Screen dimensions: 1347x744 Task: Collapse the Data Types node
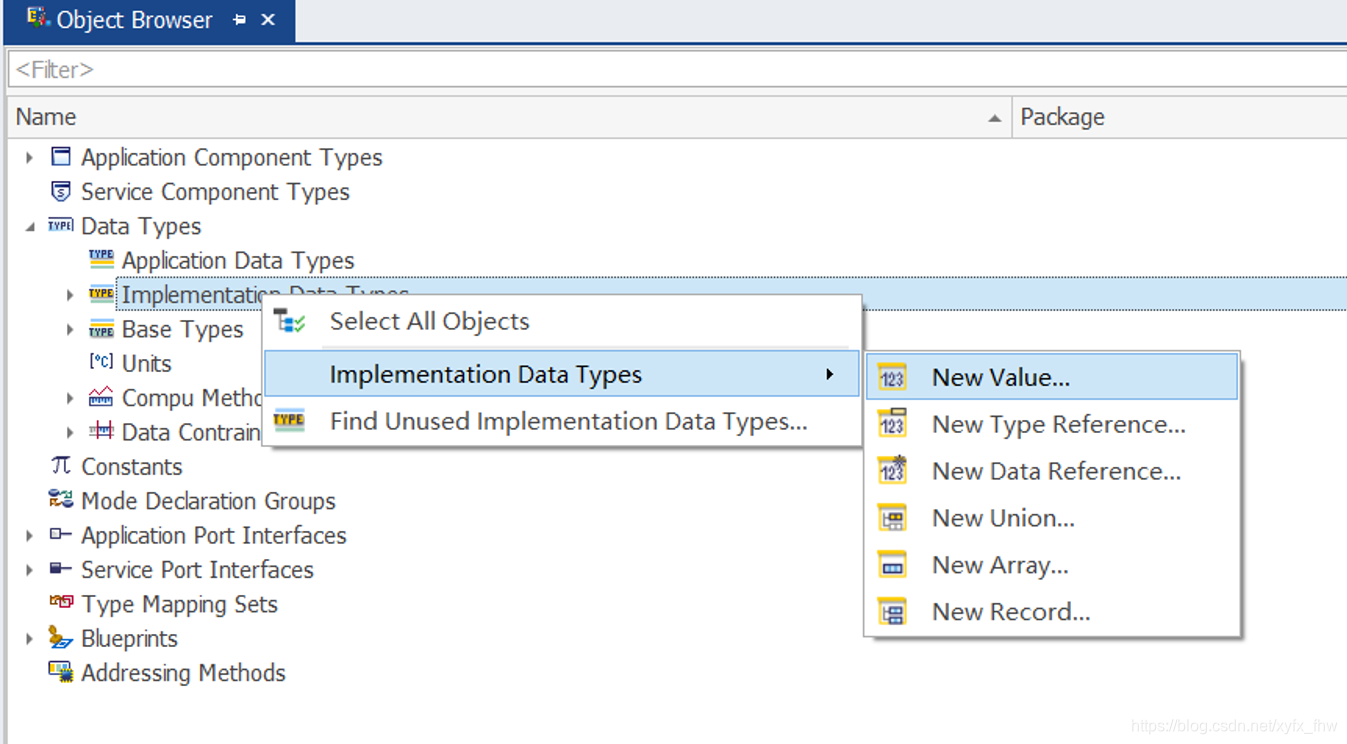pyautogui.click(x=30, y=227)
